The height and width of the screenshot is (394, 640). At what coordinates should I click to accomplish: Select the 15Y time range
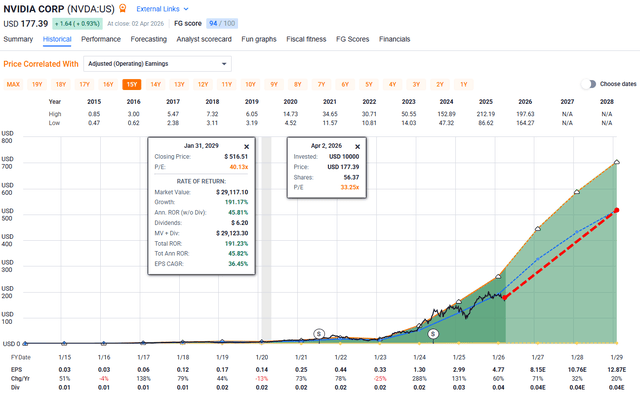point(132,85)
